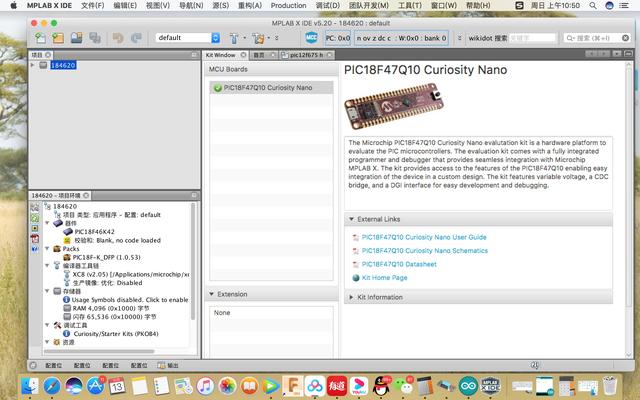Select Curiosity/Starter Kits (PKOB4) entry
640x400 pixels.
point(116,333)
